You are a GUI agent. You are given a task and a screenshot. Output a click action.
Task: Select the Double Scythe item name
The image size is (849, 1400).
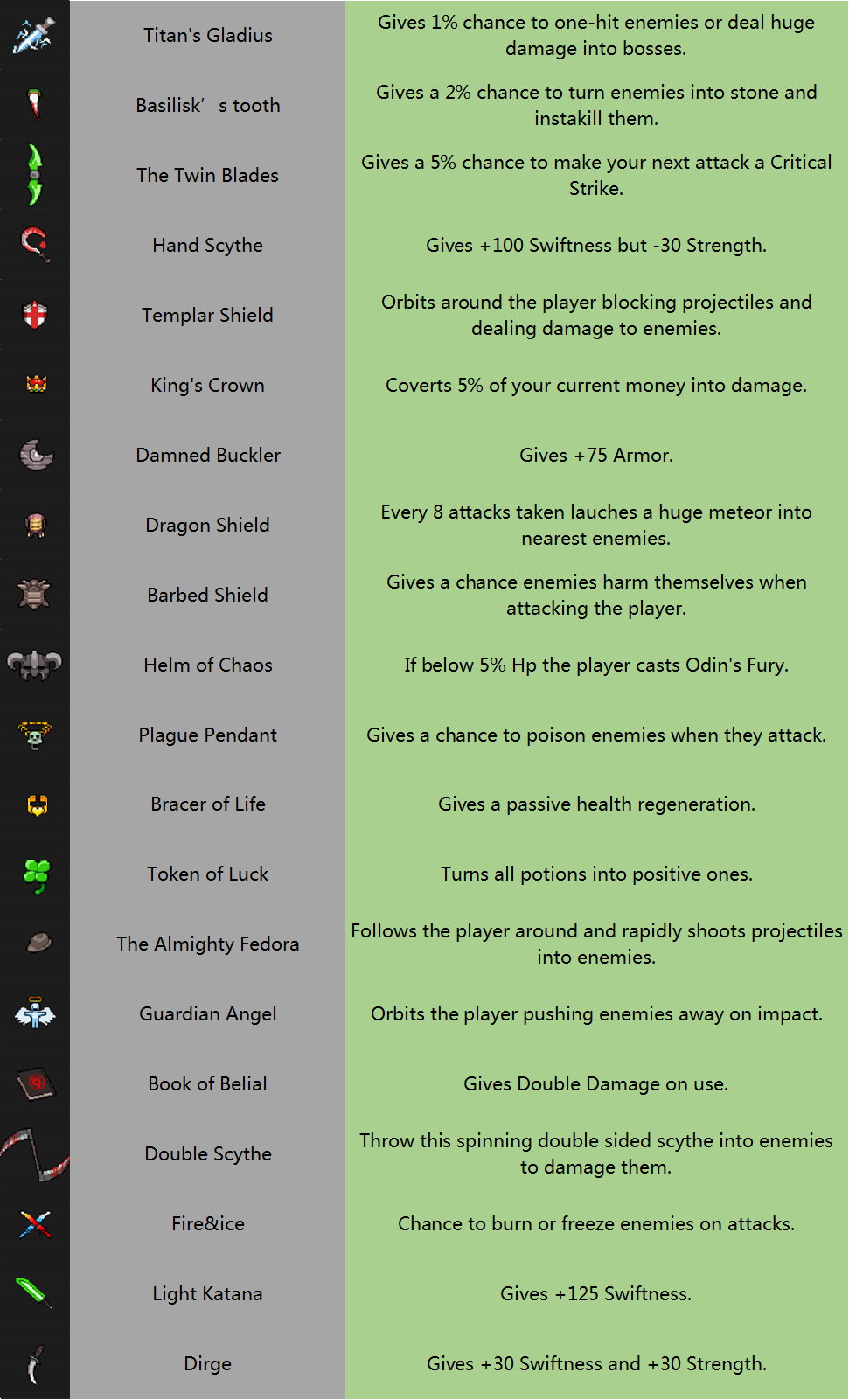(x=208, y=1153)
